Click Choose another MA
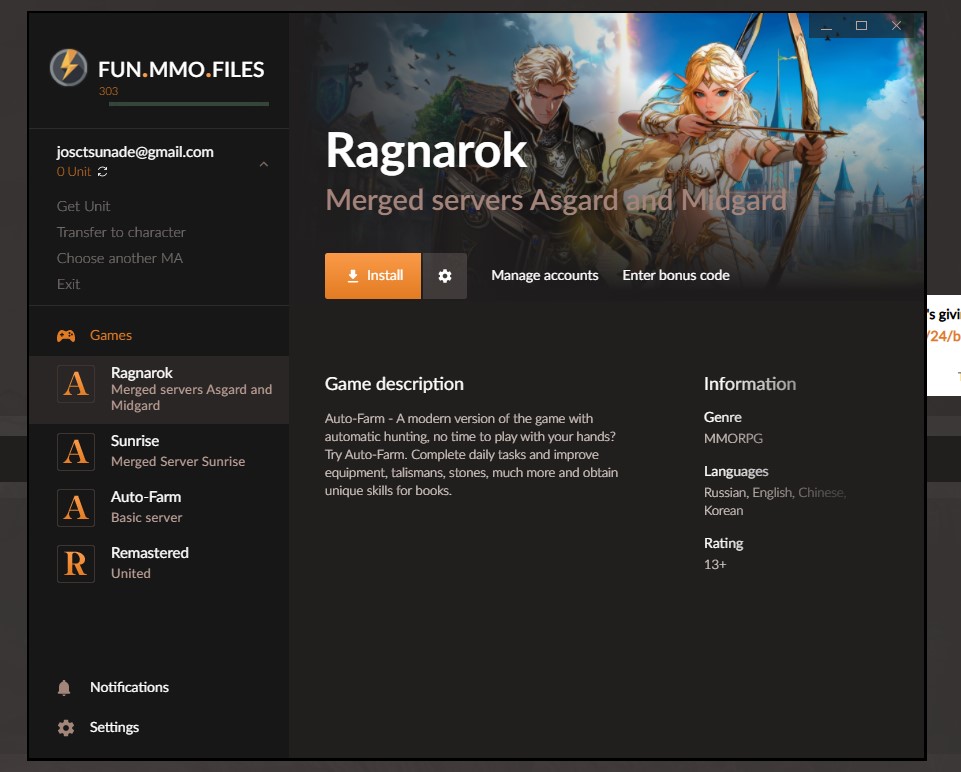The height and width of the screenshot is (772, 961). 120,258
